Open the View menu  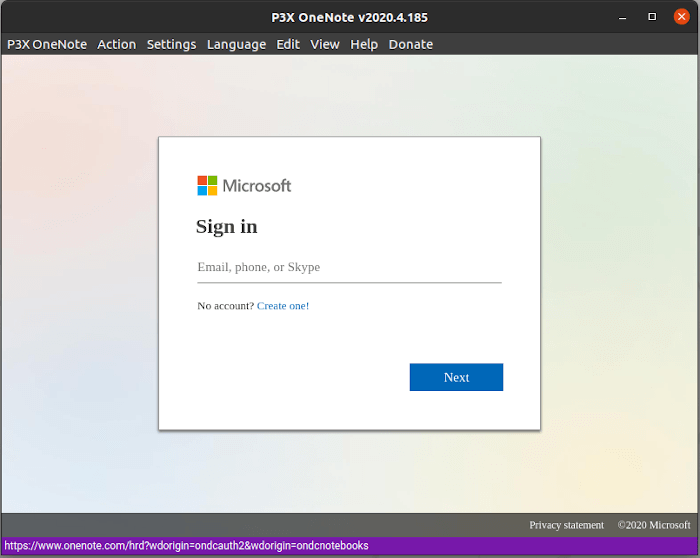pyautogui.click(x=325, y=45)
